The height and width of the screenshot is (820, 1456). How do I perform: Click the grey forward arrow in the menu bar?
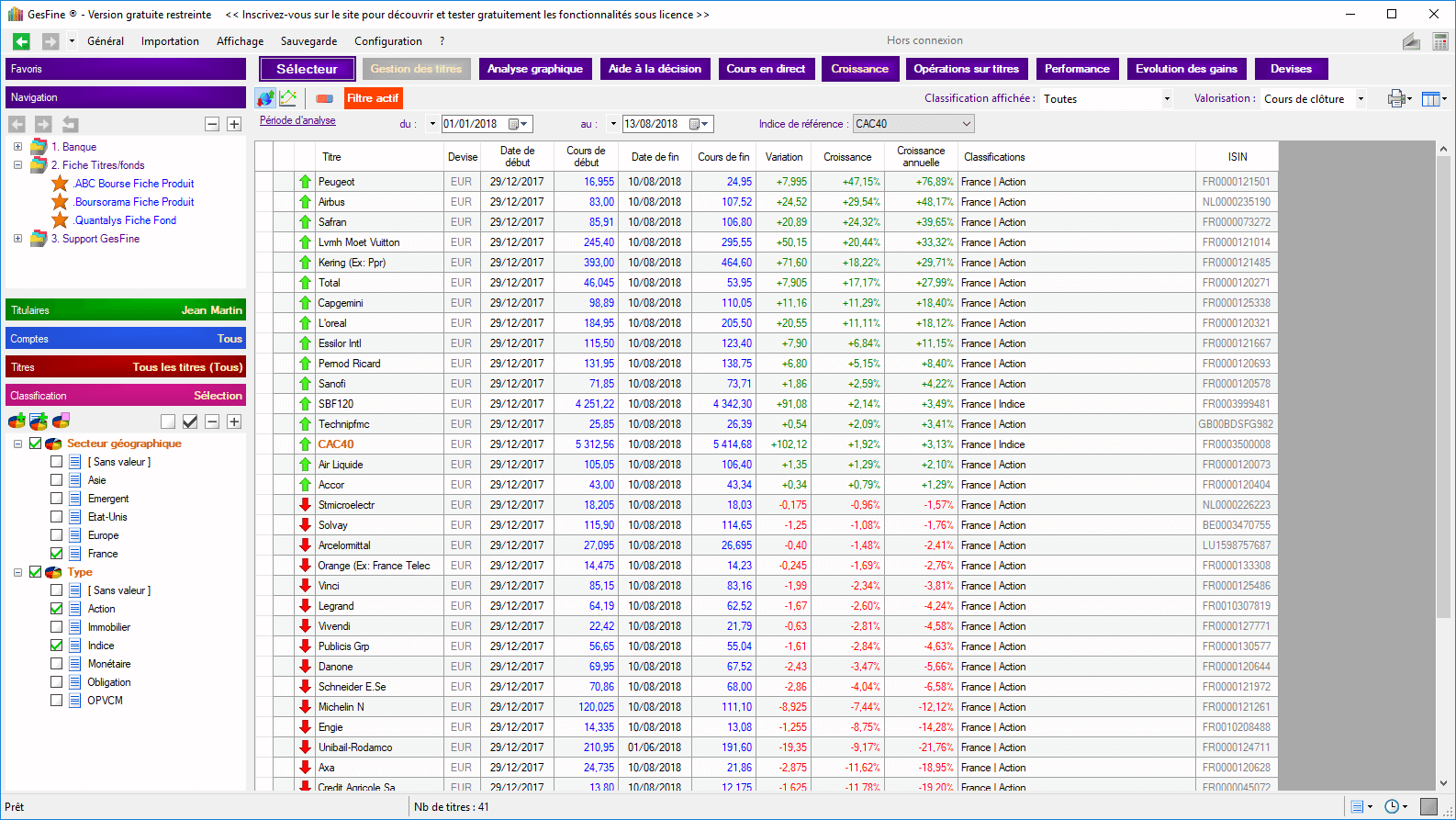click(50, 41)
